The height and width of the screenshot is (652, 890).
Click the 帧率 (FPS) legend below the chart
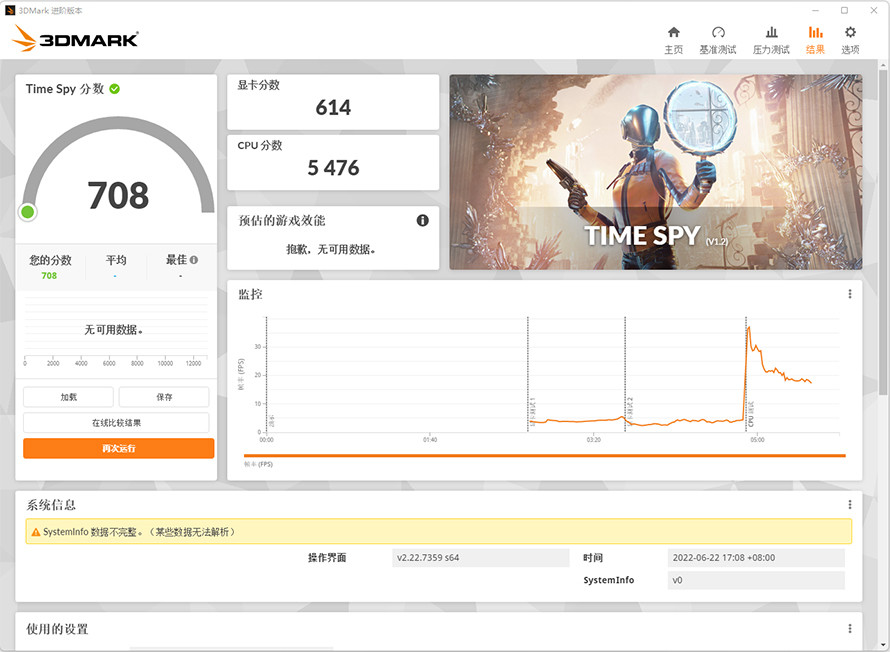tap(258, 464)
